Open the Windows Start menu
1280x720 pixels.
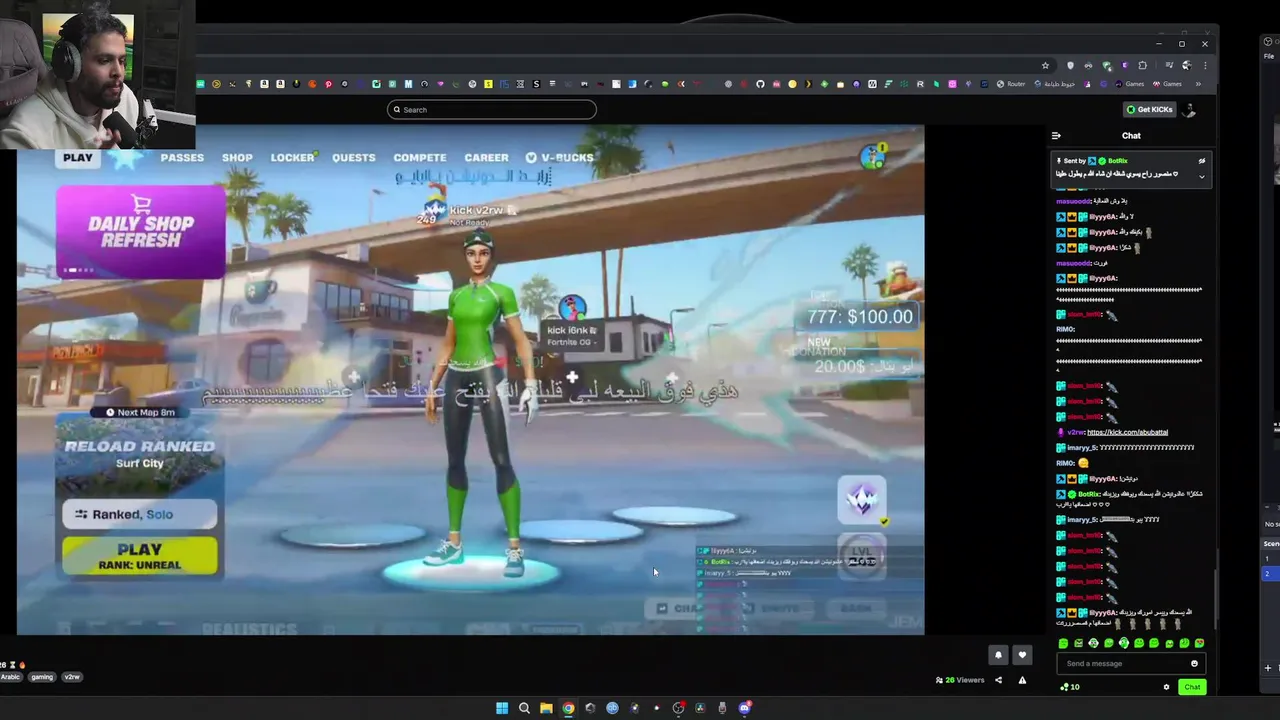click(502, 708)
